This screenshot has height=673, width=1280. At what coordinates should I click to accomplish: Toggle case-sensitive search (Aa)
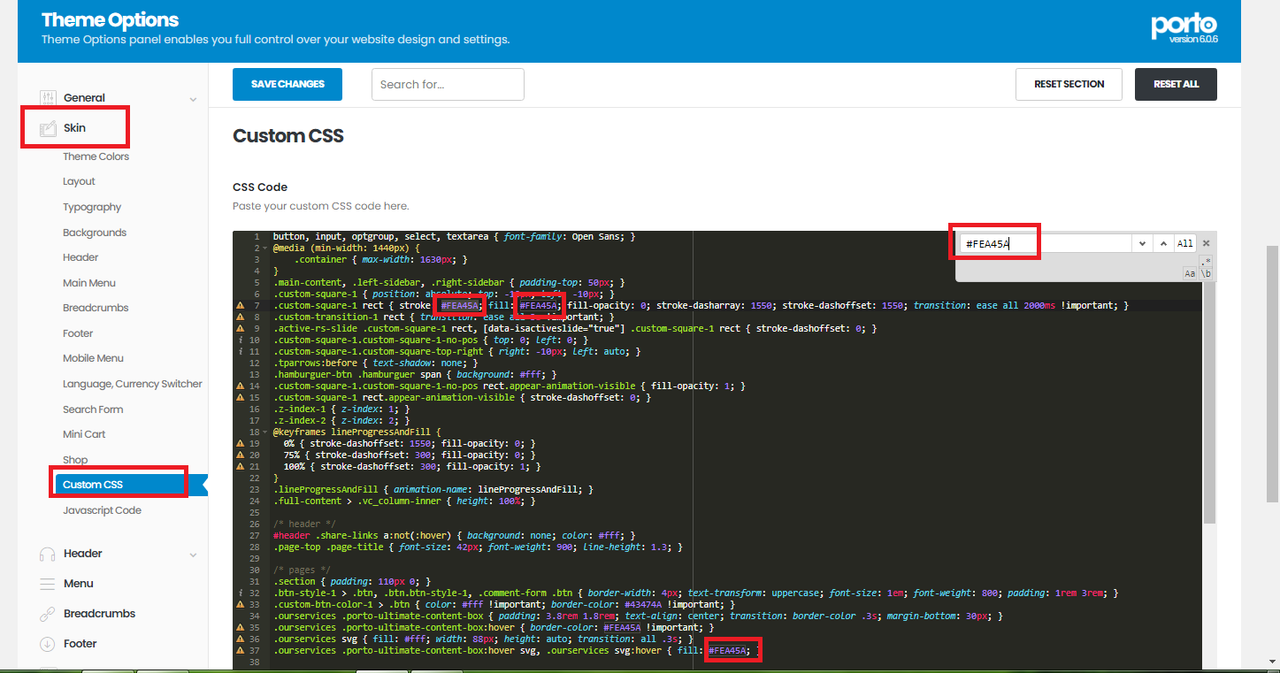pos(1189,273)
